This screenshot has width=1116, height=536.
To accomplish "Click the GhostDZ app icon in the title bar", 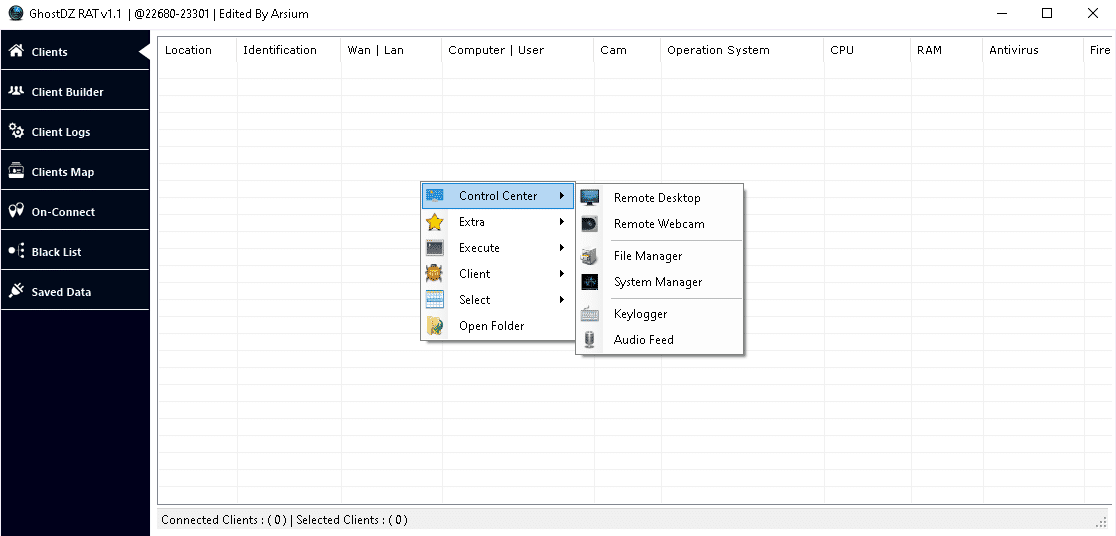I will click(15, 14).
